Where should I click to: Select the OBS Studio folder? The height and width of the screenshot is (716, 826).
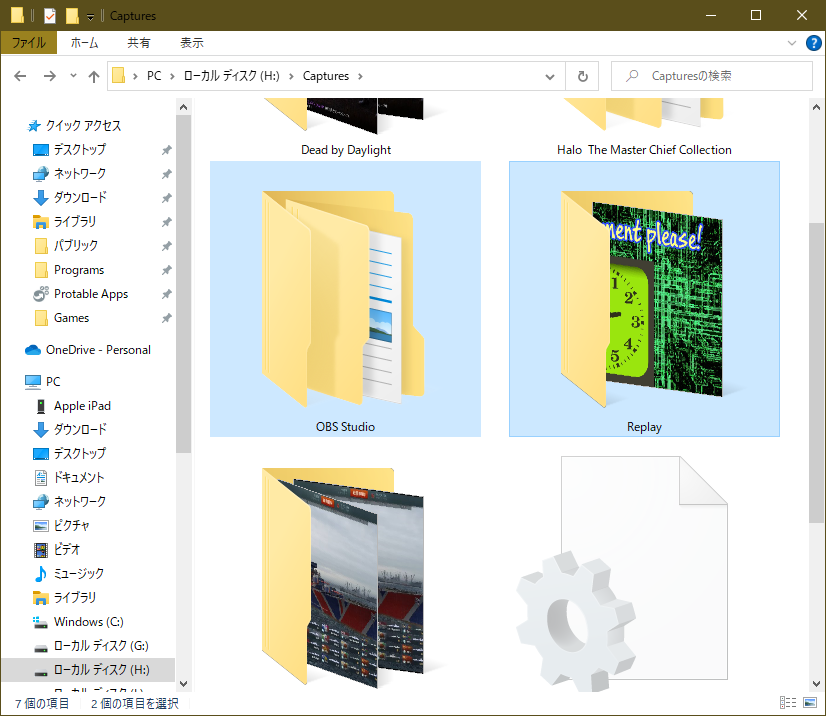[346, 299]
